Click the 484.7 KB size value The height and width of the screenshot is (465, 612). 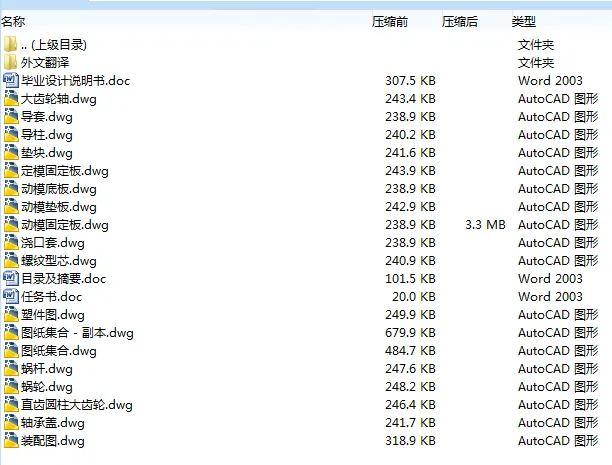point(410,350)
